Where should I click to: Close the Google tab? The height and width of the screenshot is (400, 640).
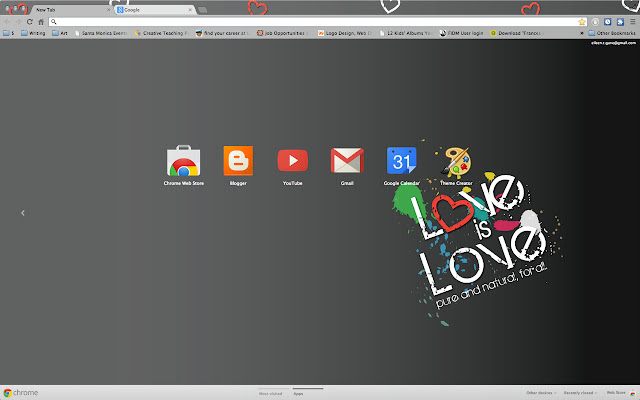click(x=190, y=10)
